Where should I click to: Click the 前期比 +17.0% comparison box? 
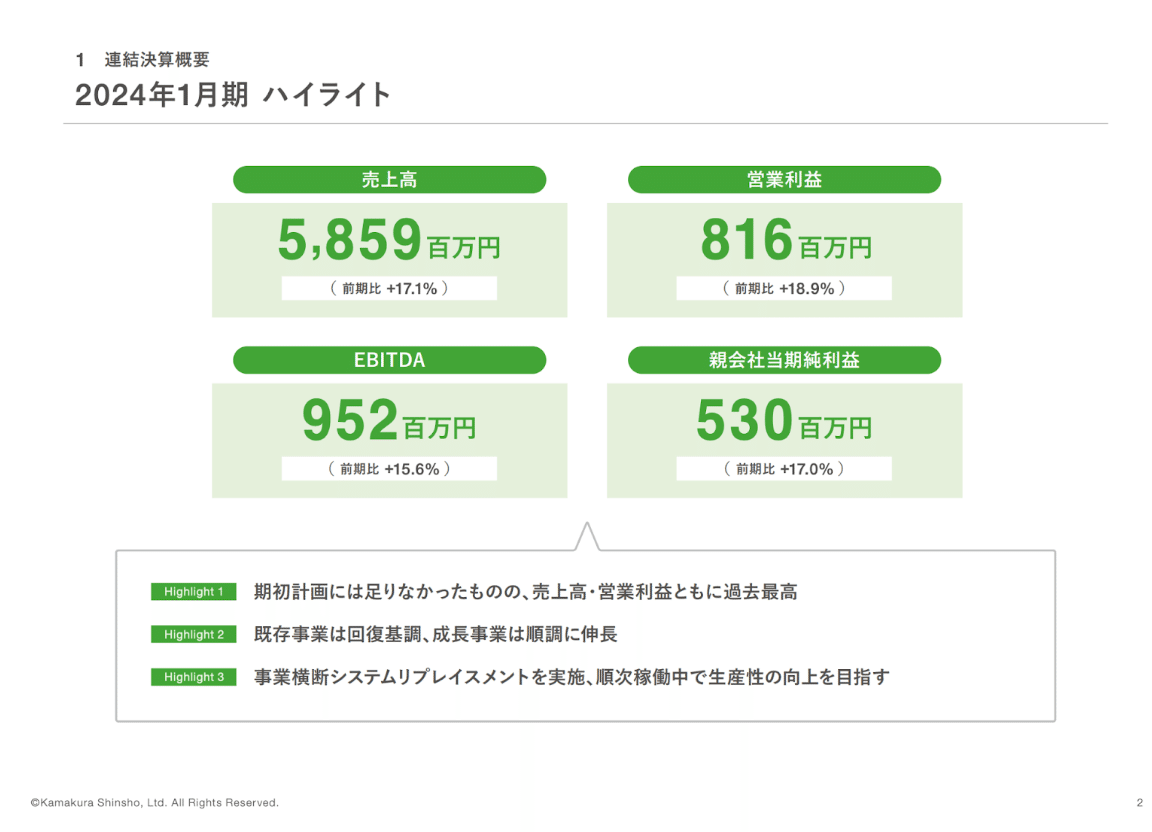click(x=784, y=468)
